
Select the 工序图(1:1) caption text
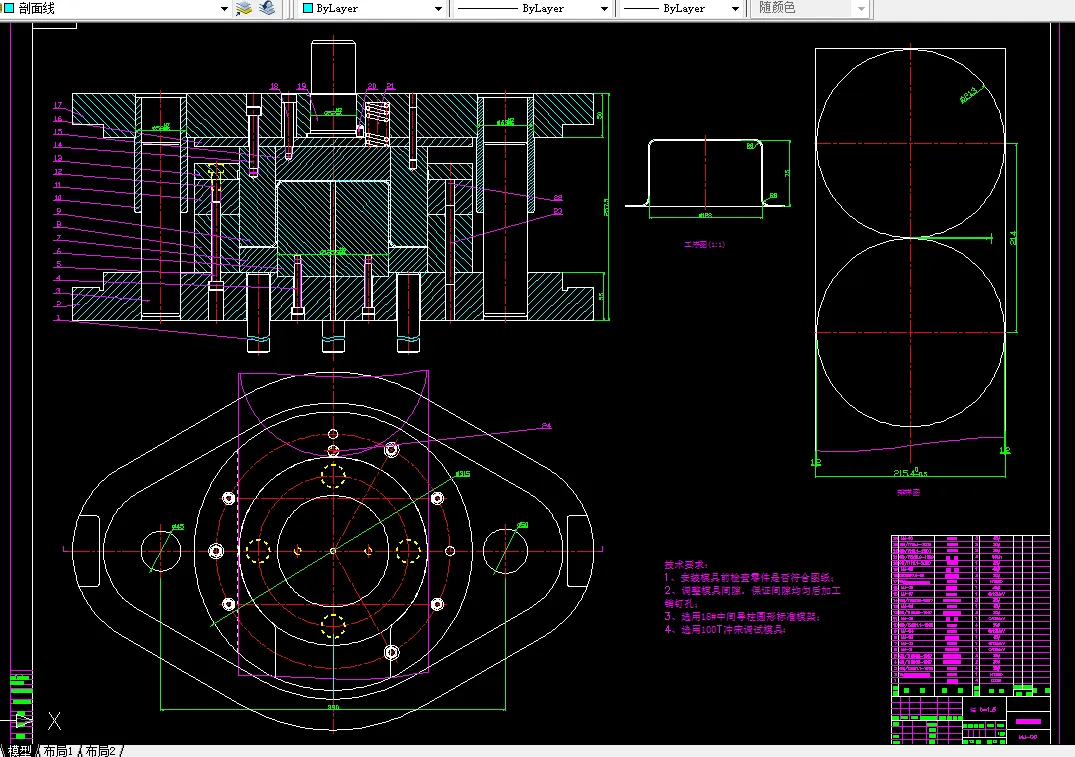point(704,244)
